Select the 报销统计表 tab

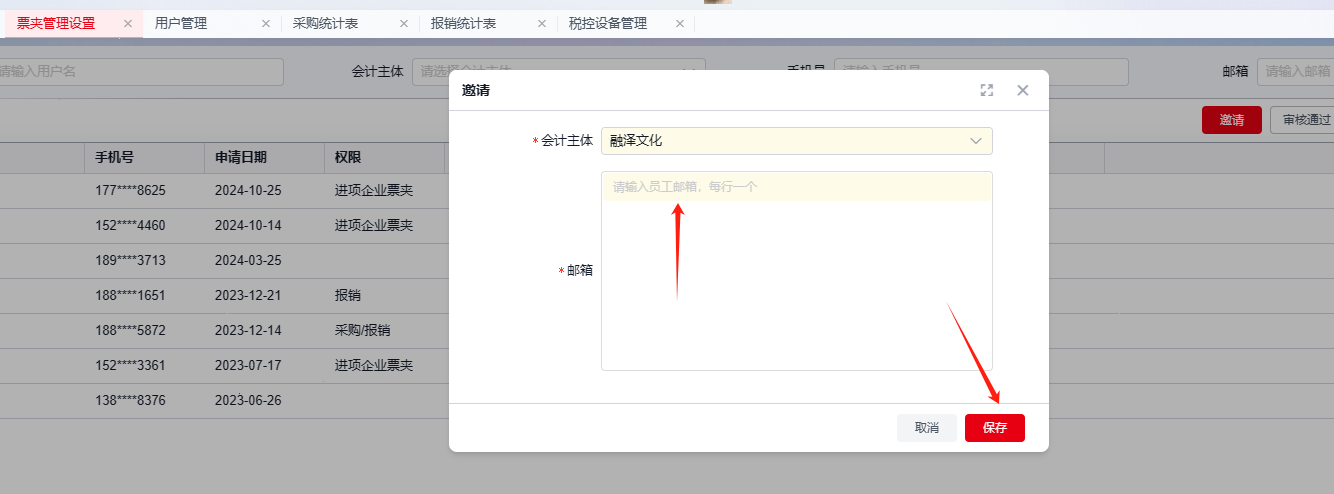(463, 24)
